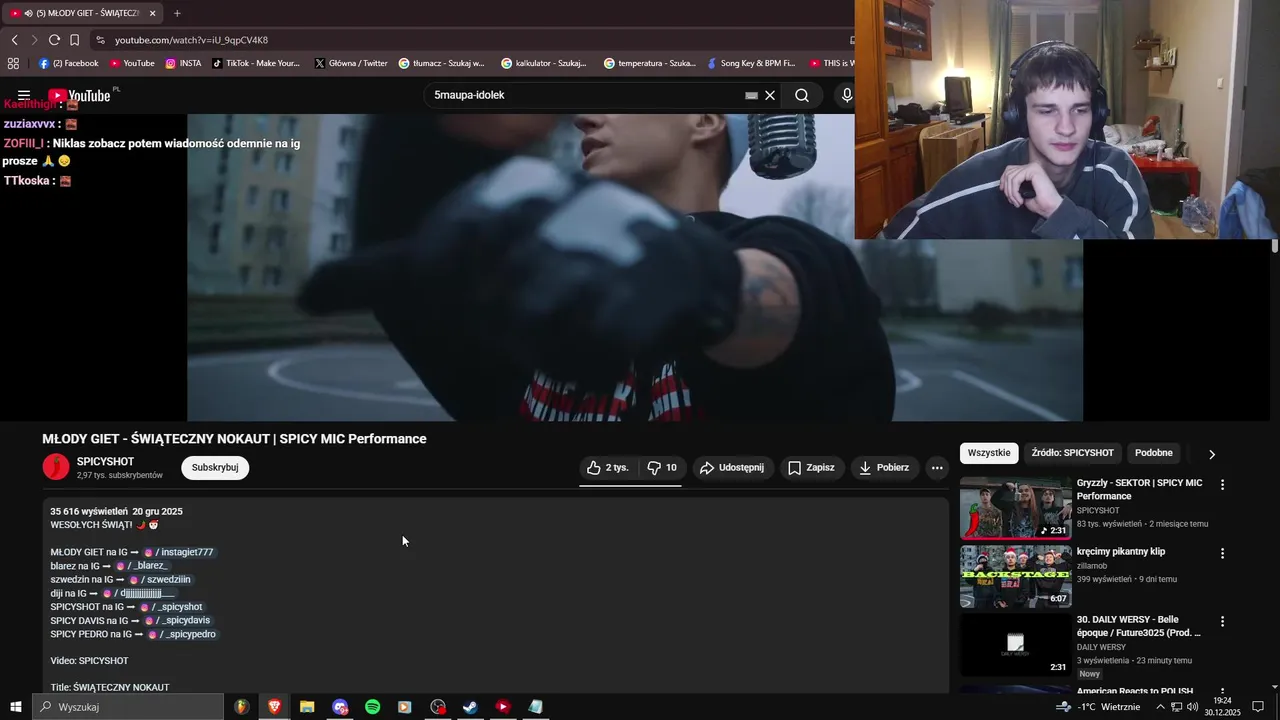Open Brave browser in taskbar
The image size is (1280, 720).
point(274,707)
